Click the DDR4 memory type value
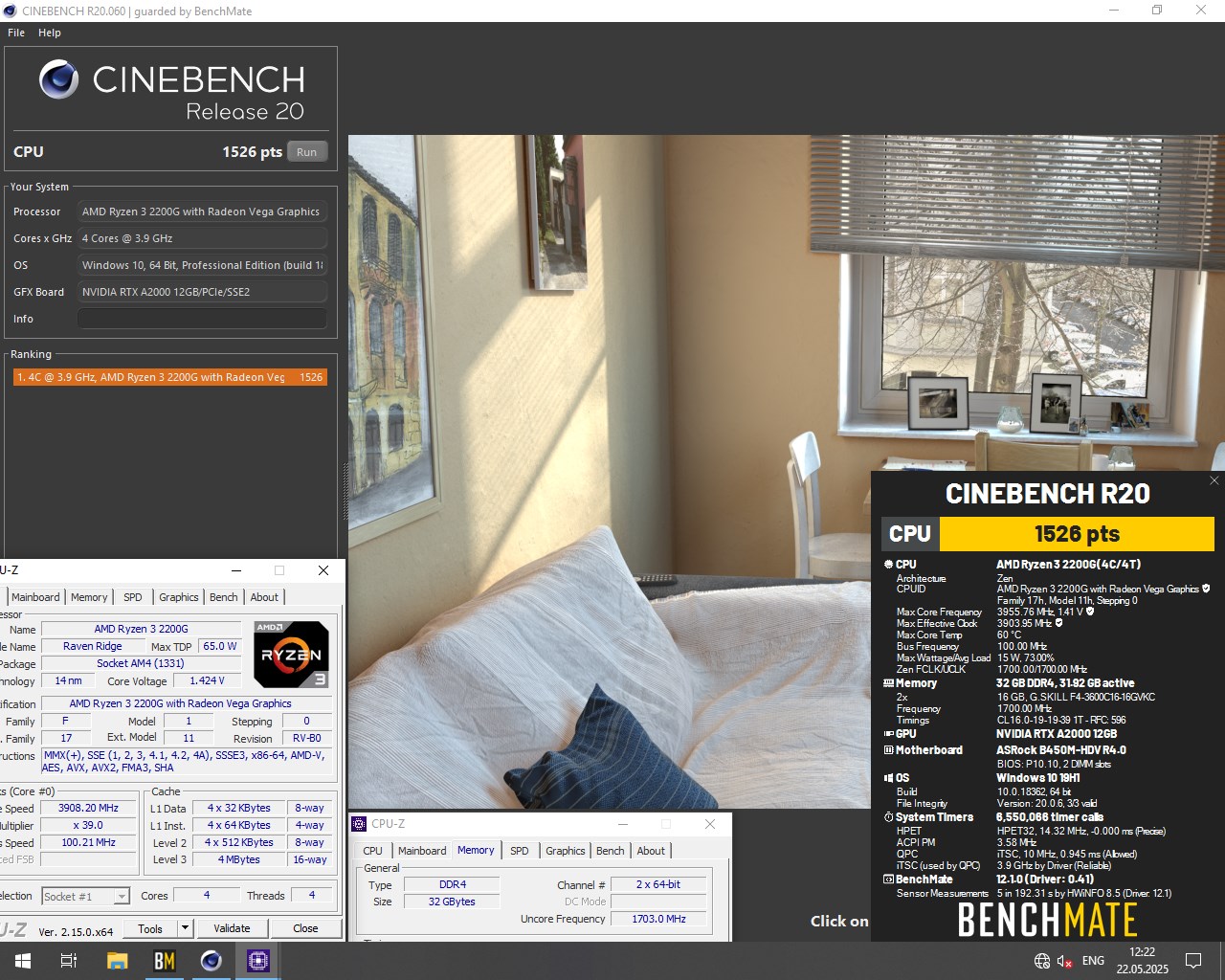 click(x=453, y=884)
